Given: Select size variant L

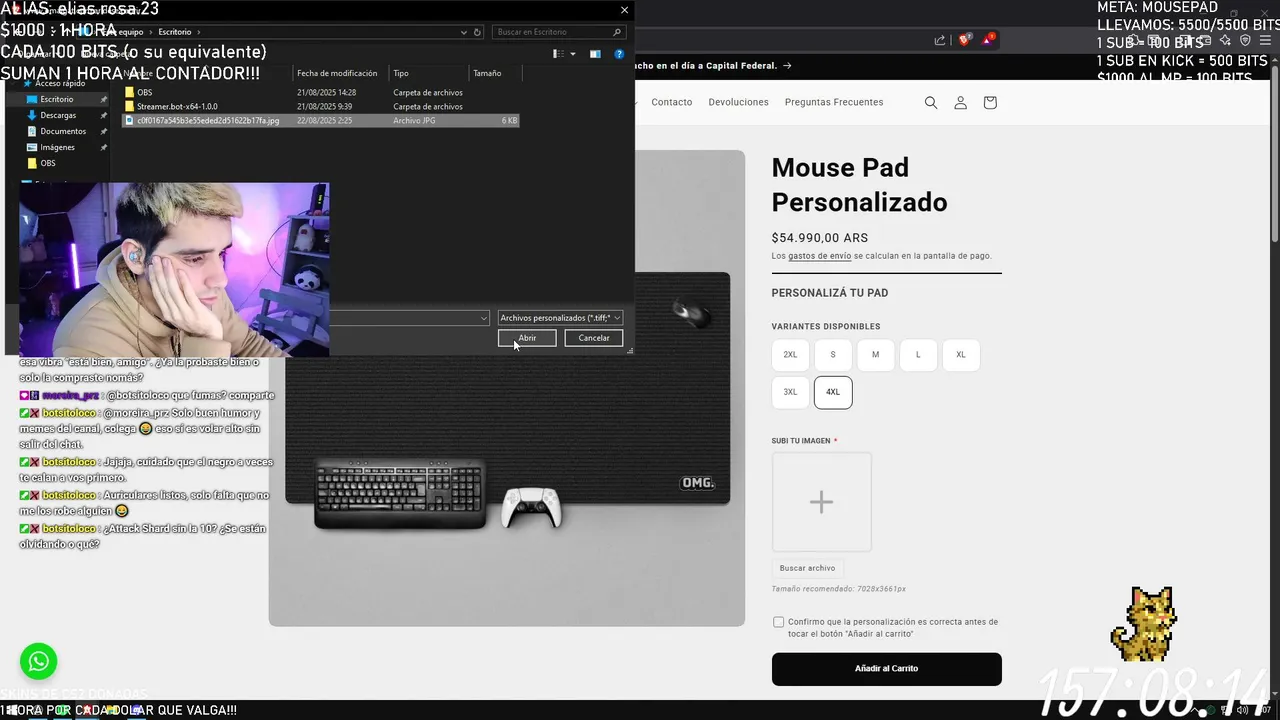Looking at the screenshot, I should click(918, 355).
